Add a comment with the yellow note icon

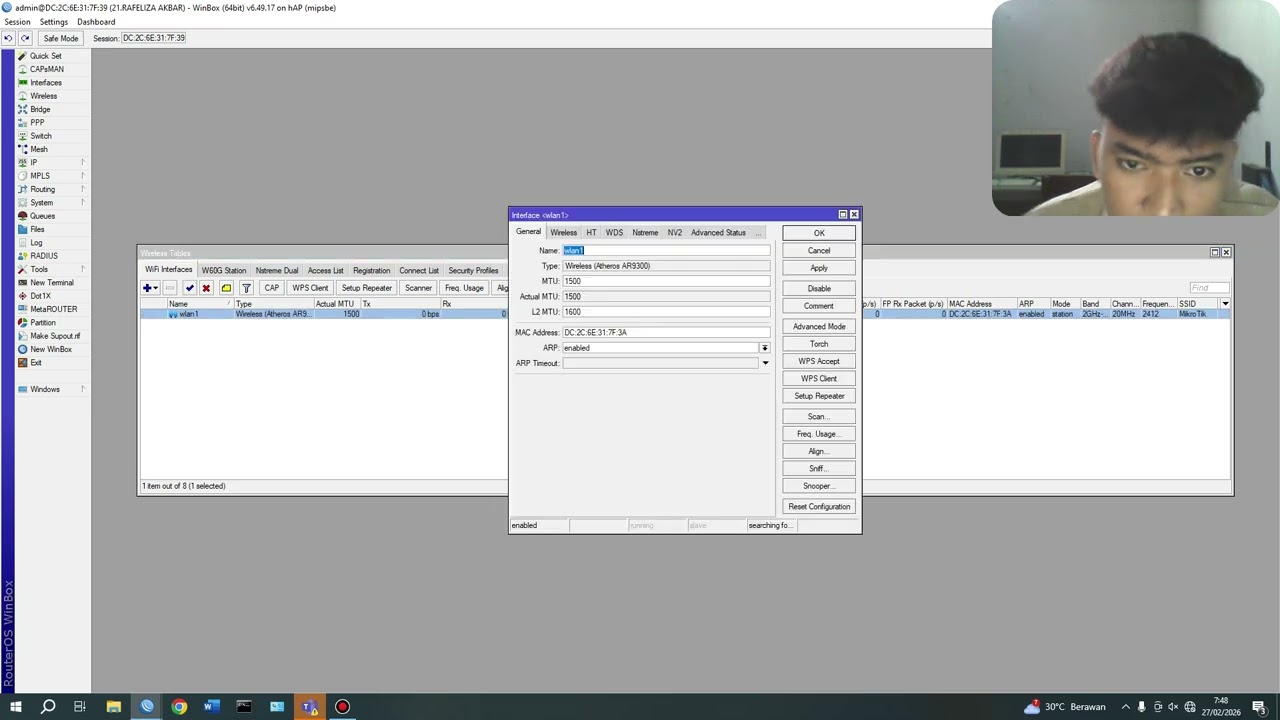[226, 288]
